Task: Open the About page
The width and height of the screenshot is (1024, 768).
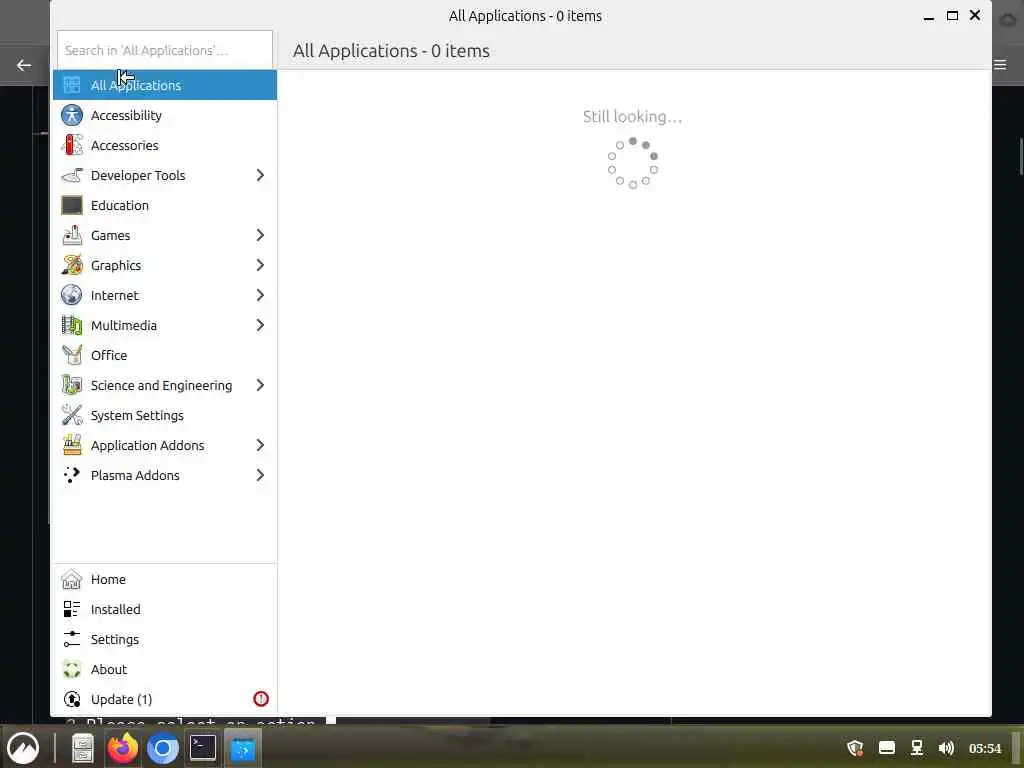Action: (165, 669)
